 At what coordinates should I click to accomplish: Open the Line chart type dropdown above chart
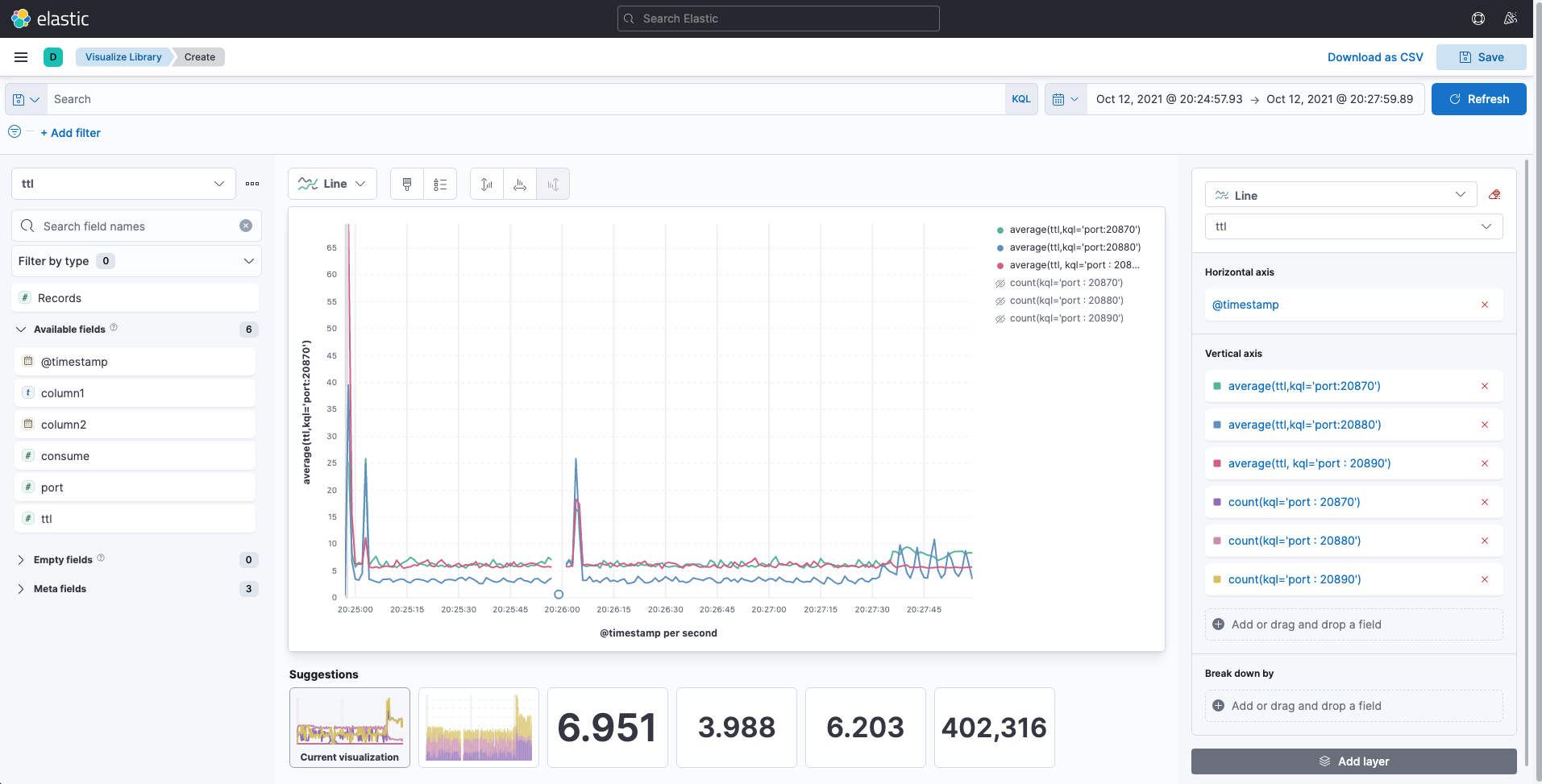coord(332,185)
